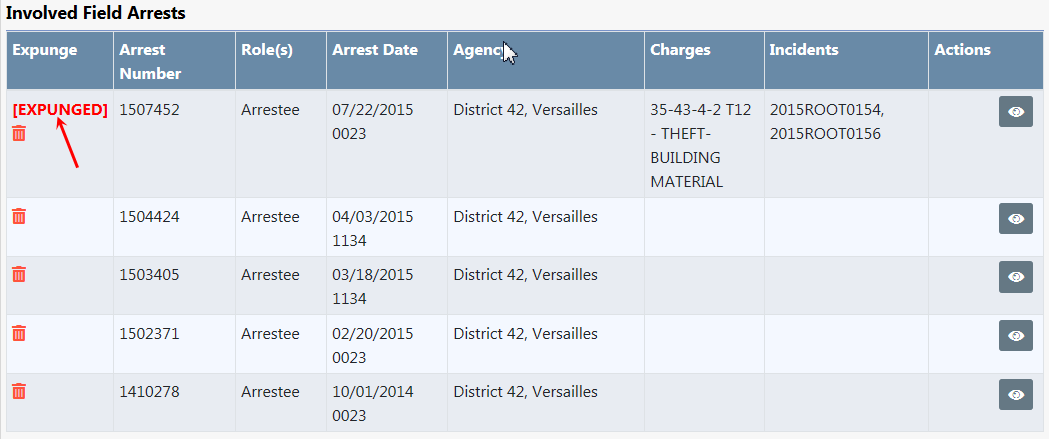This screenshot has height=439, width=1049.
Task: Click the red EXPUNGED label
Action: coord(60,110)
